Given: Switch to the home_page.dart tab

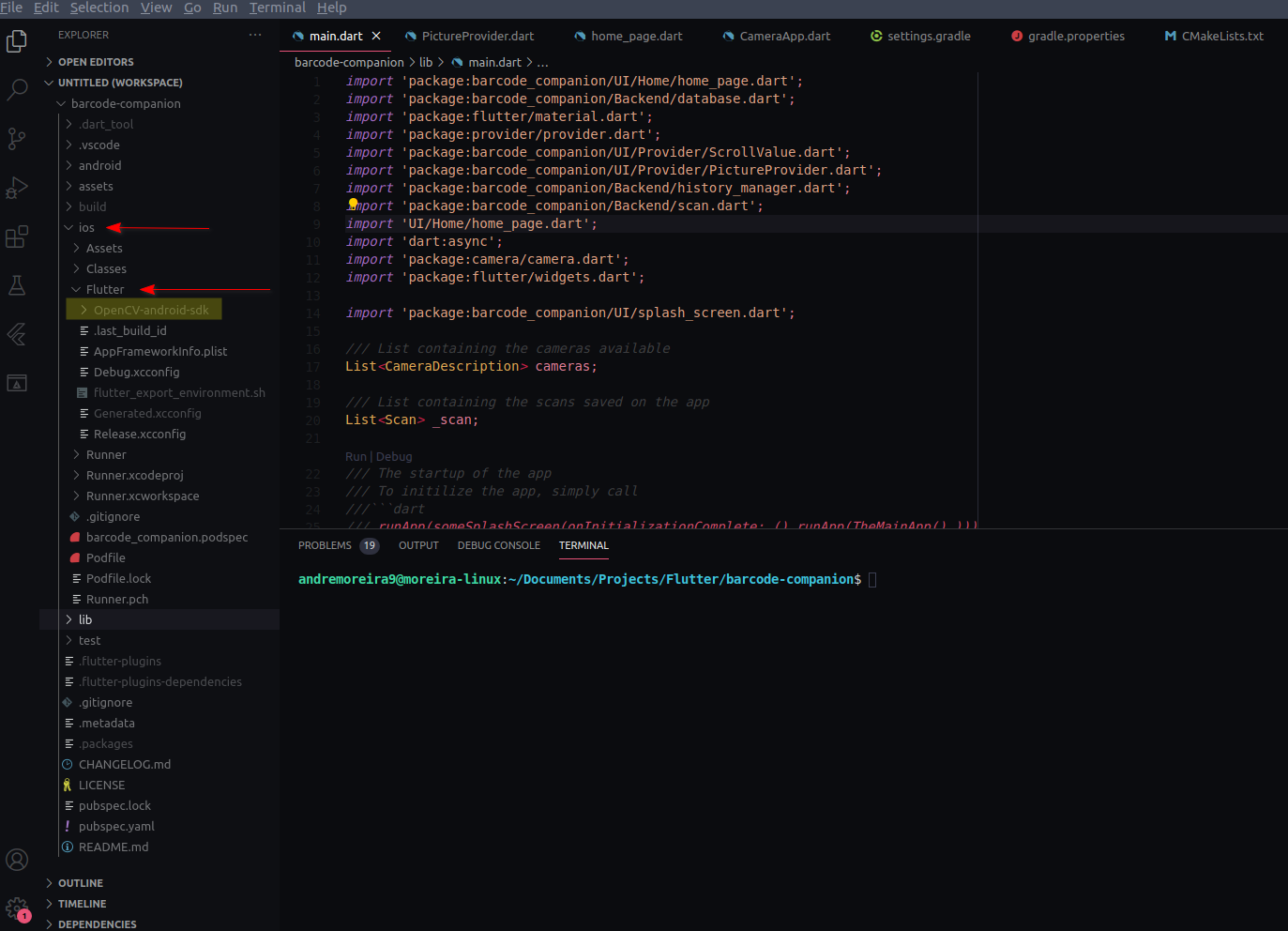Looking at the screenshot, I should [635, 36].
